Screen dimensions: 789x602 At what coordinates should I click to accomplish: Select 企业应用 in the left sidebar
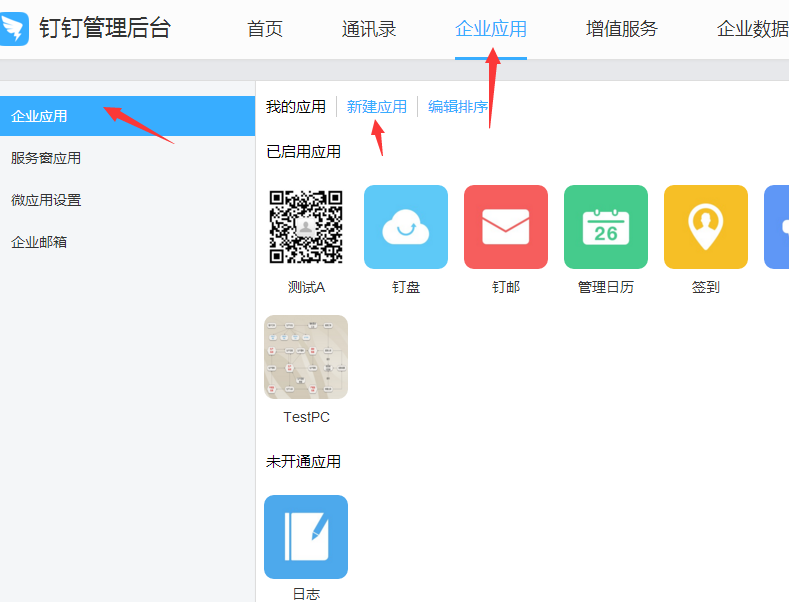click(40, 116)
